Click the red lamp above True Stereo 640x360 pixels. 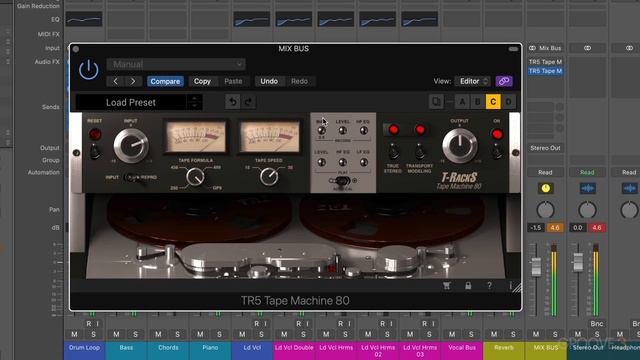tap(393, 130)
